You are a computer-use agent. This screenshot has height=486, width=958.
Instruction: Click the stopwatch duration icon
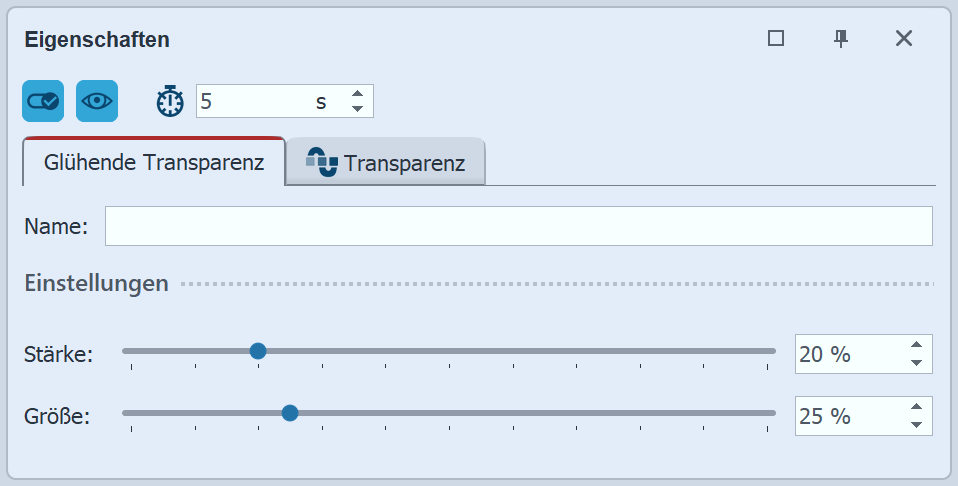click(170, 101)
